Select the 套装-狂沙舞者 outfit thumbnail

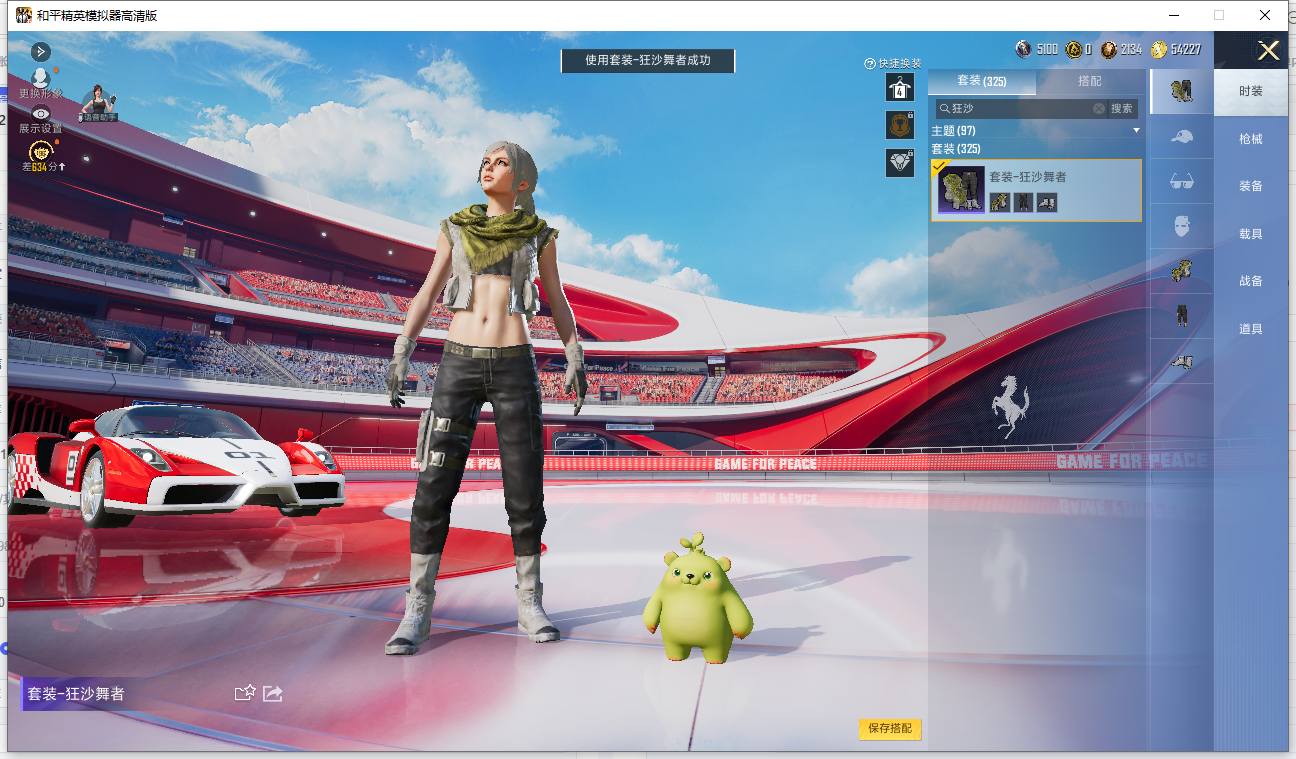(960, 189)
